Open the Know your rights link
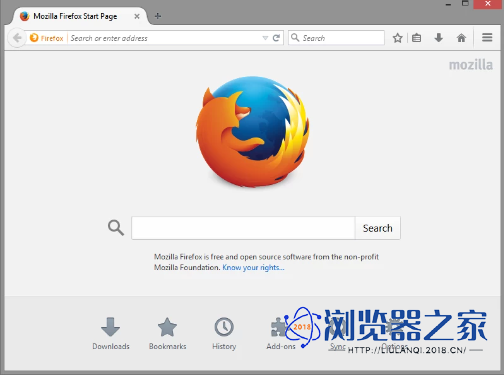 click(253, 267)
